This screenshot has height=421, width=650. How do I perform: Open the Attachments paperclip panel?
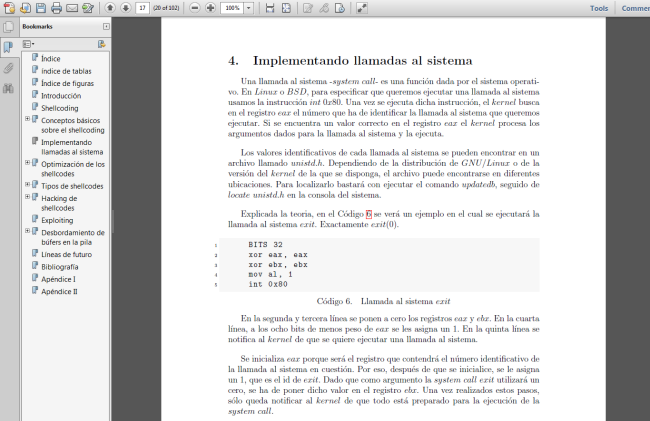click(x=8, y=68)
